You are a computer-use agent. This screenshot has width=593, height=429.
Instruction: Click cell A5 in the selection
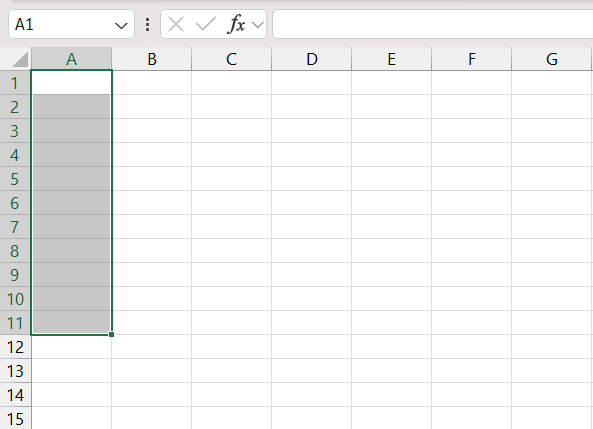(x=71, y=179)
